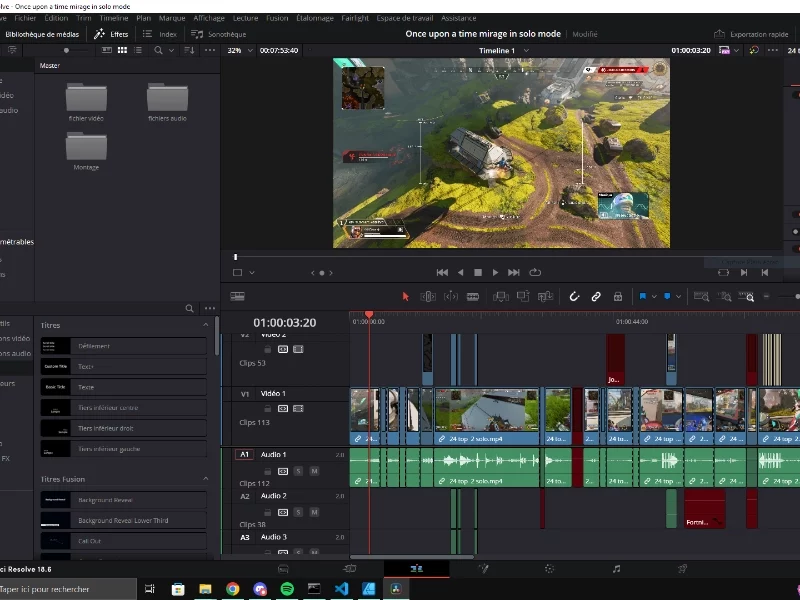The height and width of the screenshot is (600, 800).
Task: Click the Insert clip tool icon
Action: [x=501, y=296]
